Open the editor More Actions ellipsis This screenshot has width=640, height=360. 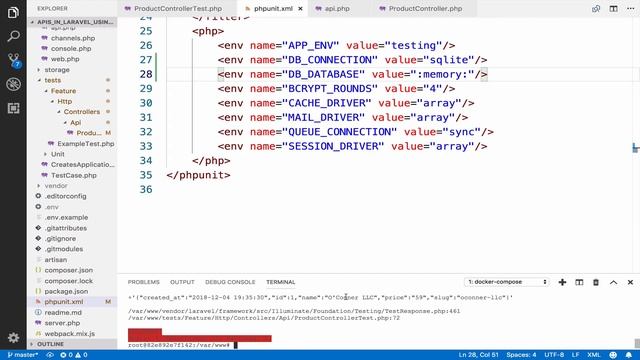pyautogui.click(x=631, y=9)
